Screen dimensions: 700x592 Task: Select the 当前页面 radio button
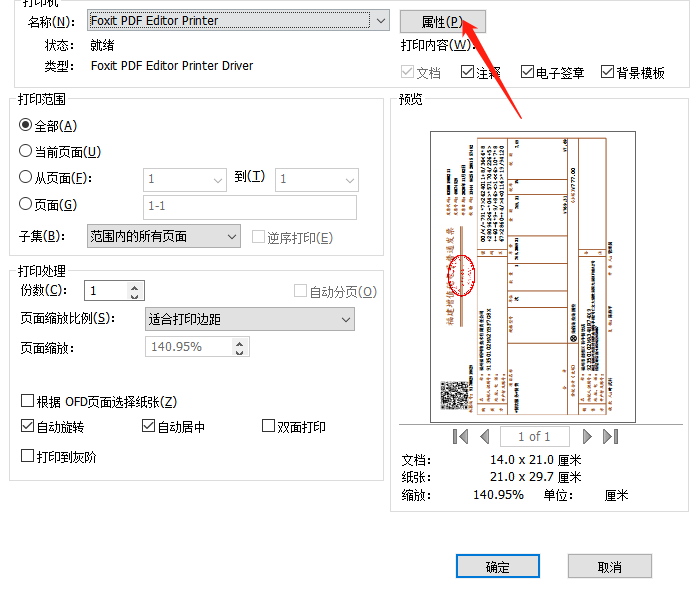pos(26,152)
